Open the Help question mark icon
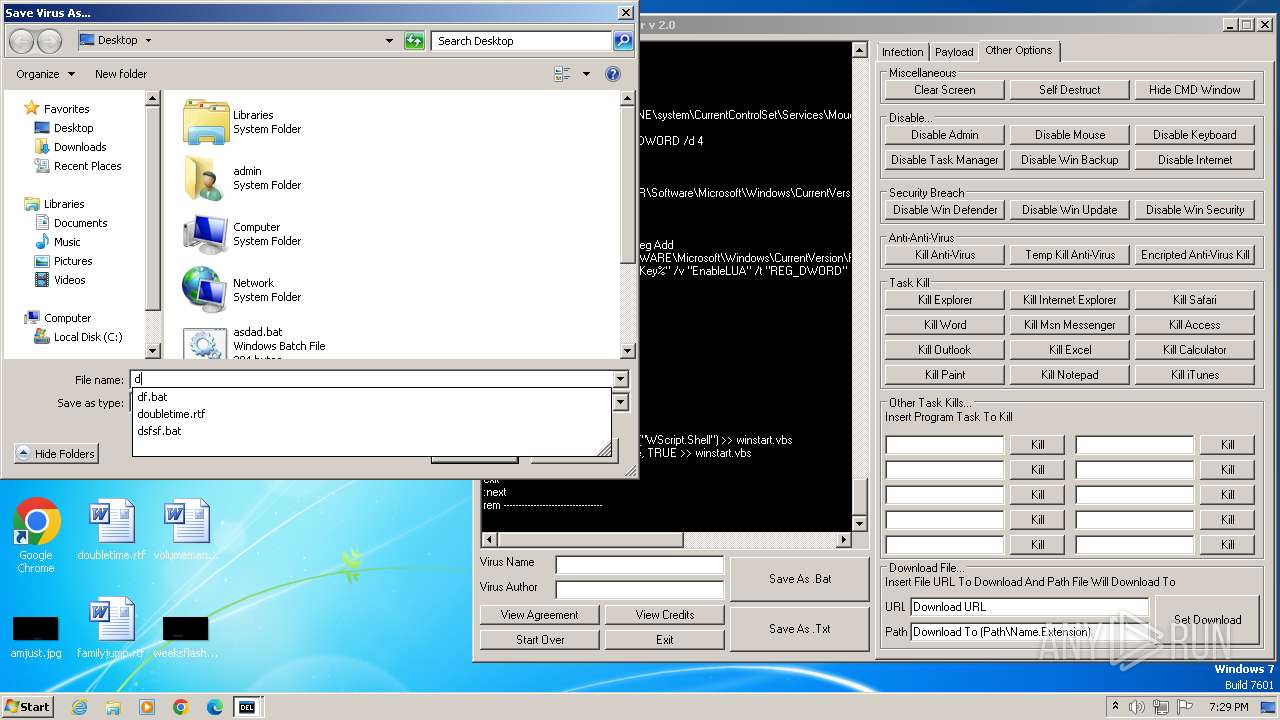 point(613,74)
